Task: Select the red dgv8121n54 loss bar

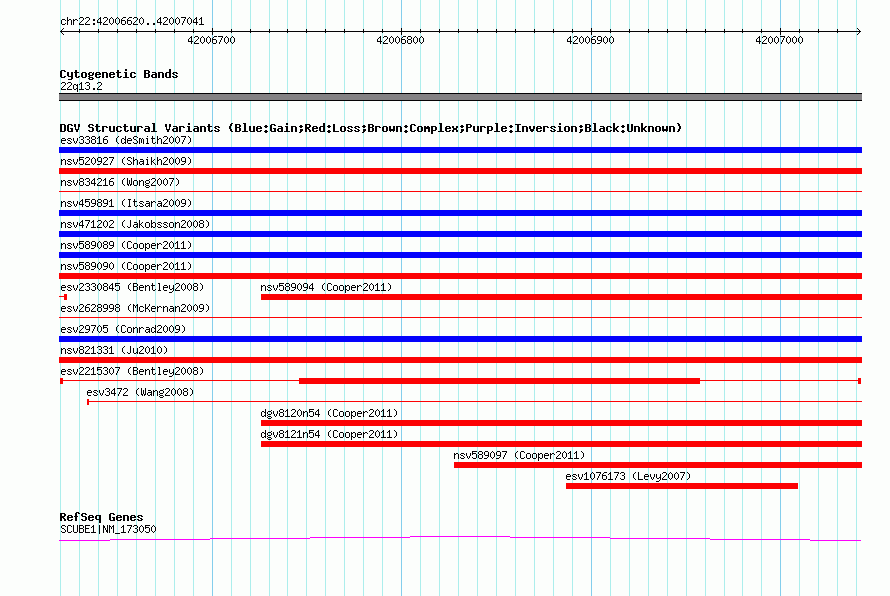Action: tap(561, 444)
